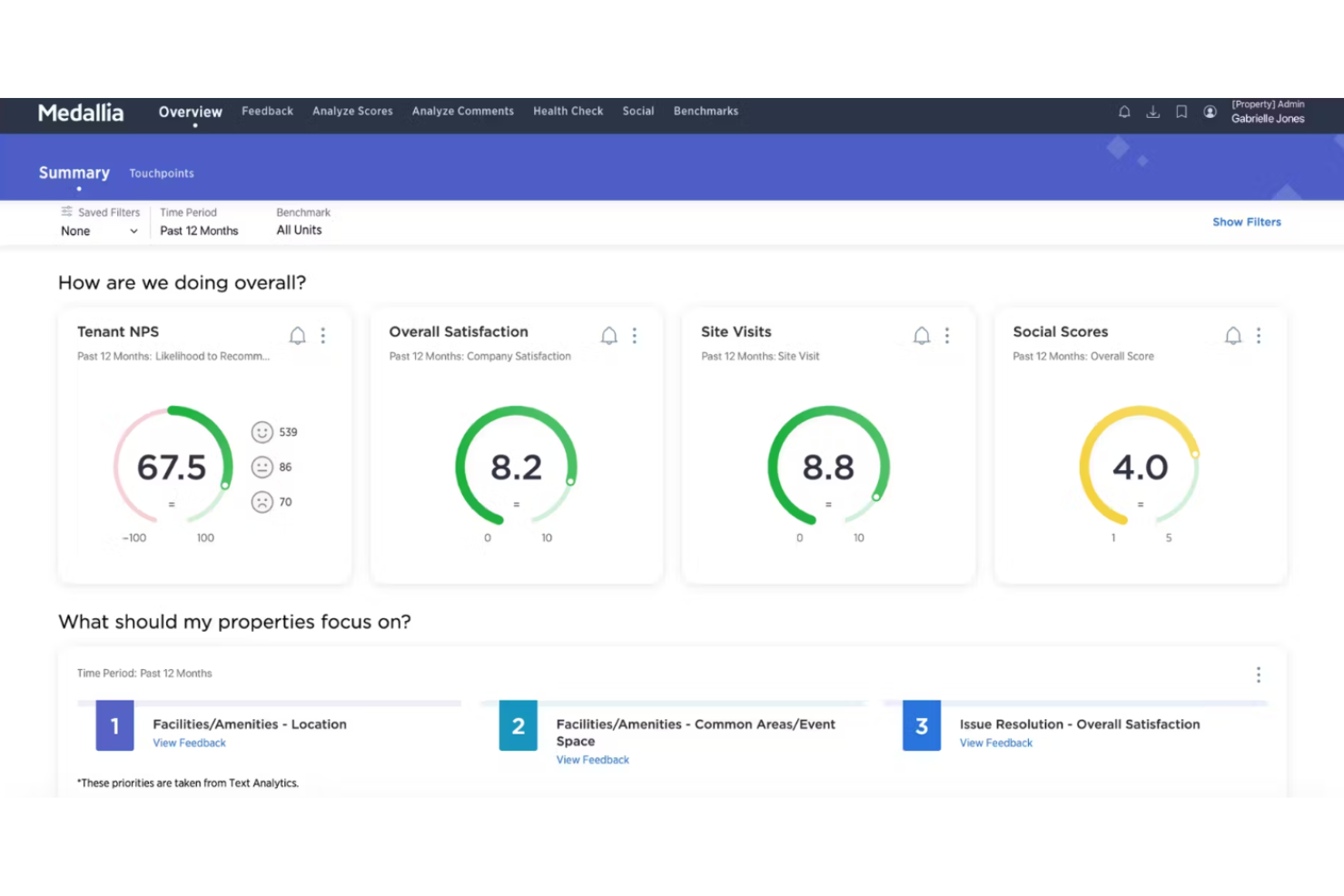Switch to the Feedback section

tap(267, 111)
